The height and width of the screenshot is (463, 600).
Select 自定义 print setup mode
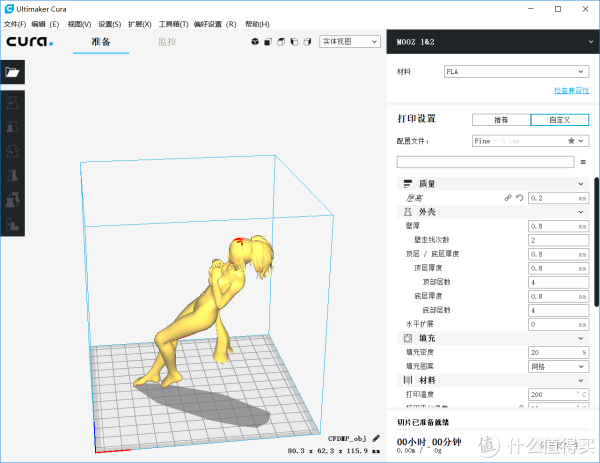[560, 120]
